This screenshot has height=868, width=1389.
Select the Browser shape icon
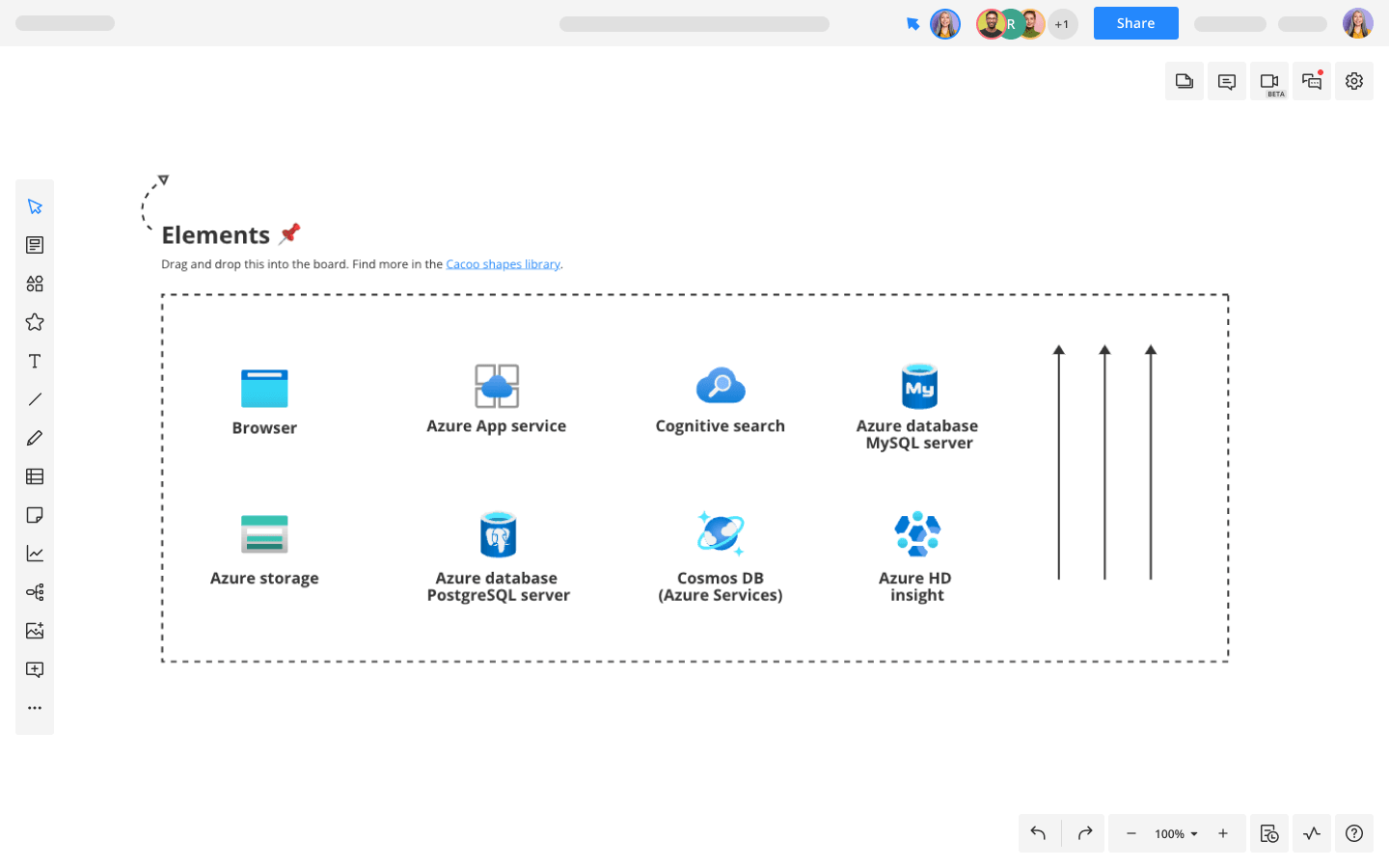click(264, 388)
